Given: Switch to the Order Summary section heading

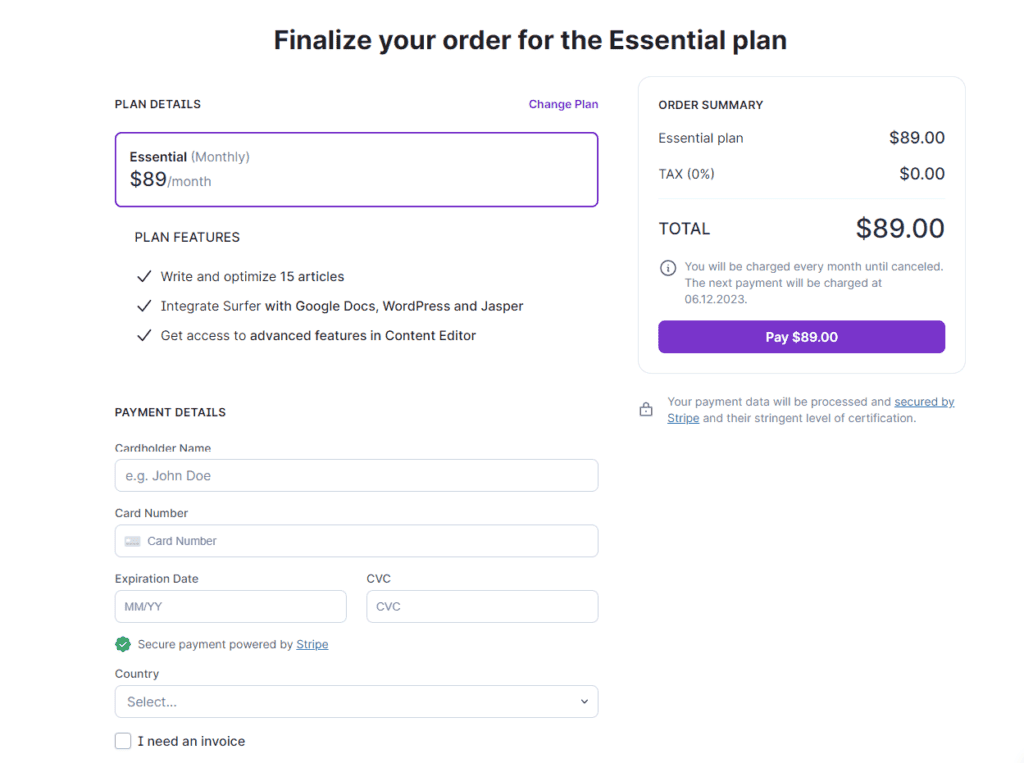Looking at the screenshot, I should point(710,104).
